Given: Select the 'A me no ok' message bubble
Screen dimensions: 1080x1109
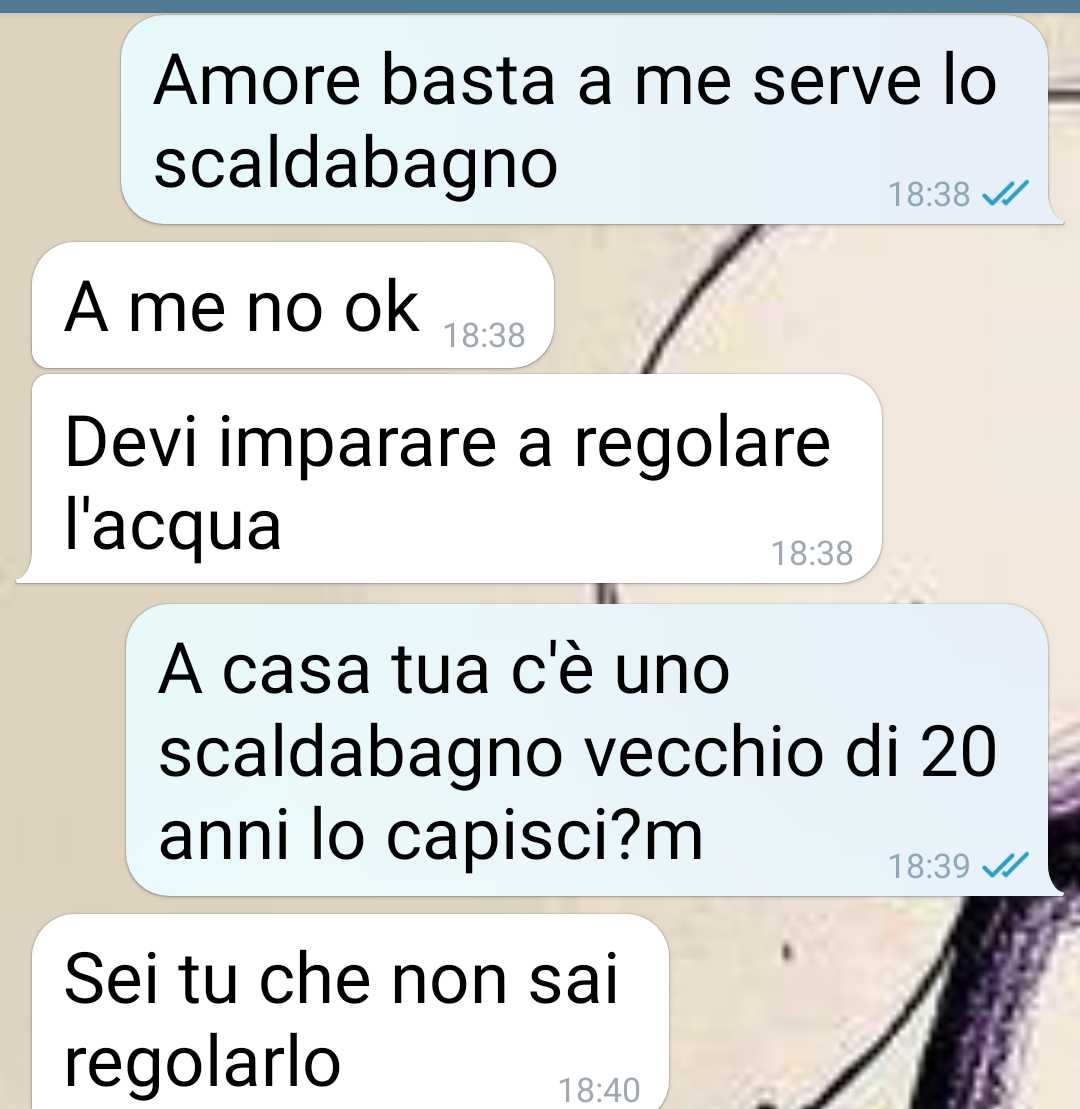Looking at the screenshot, I should 293,306.
